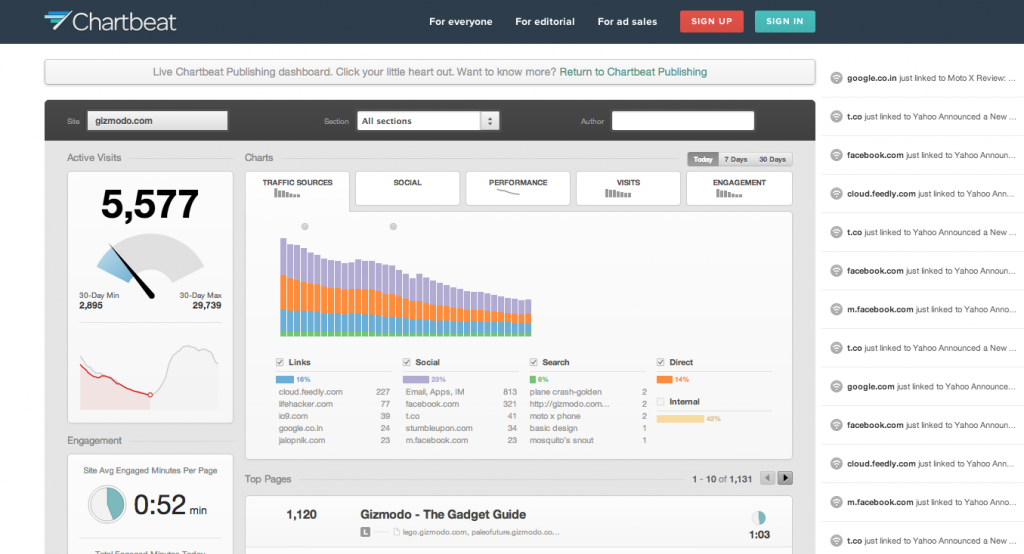This screenshot has height=554, width=1024.
Task: Open Gizmodo - The Gadget Guide page
Action: [x=443, y=515]
